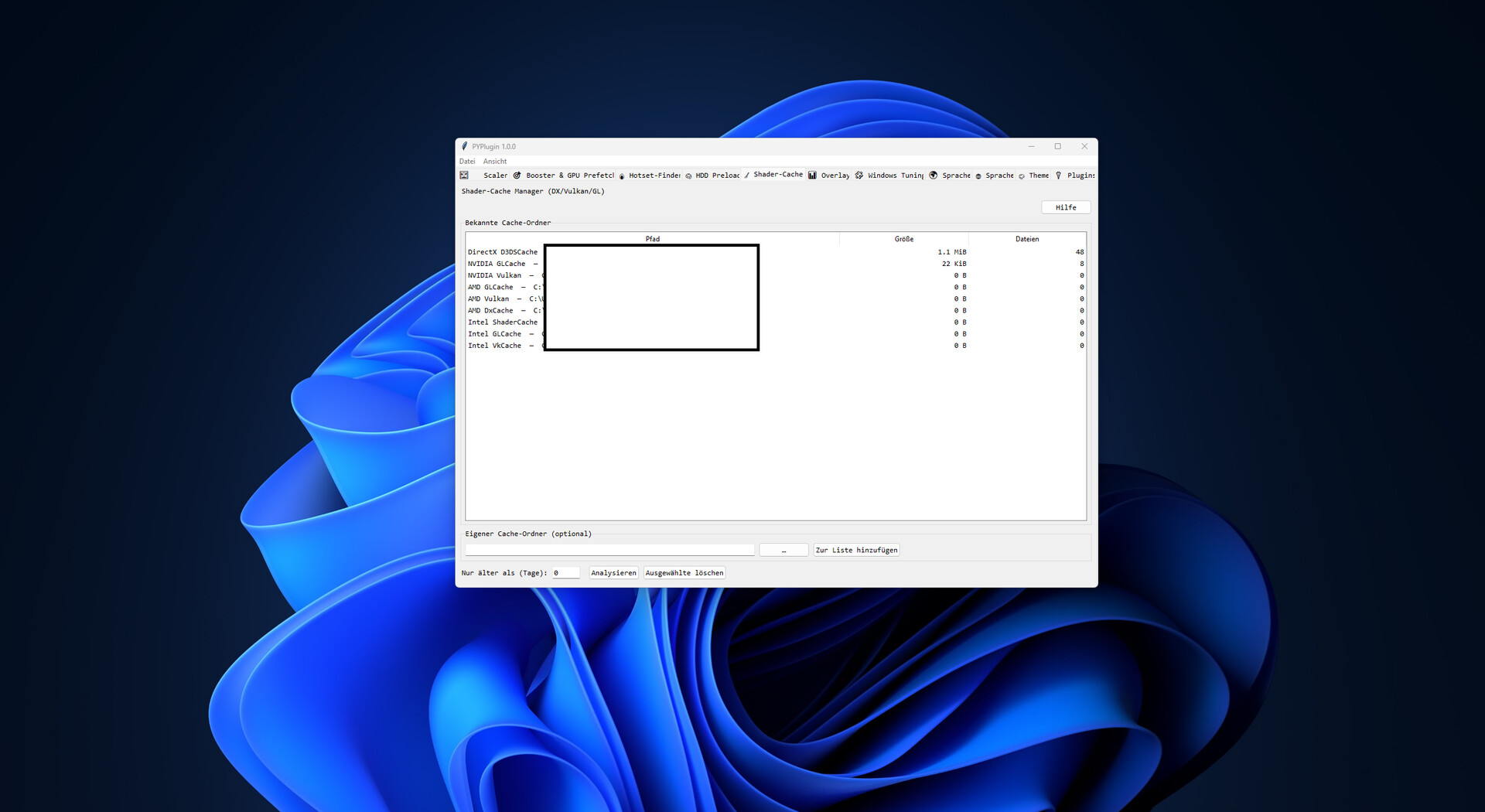This screenshot has width=1485, height=812.
Task: Click the Hilfe button
Action: tap(1066, 206)
